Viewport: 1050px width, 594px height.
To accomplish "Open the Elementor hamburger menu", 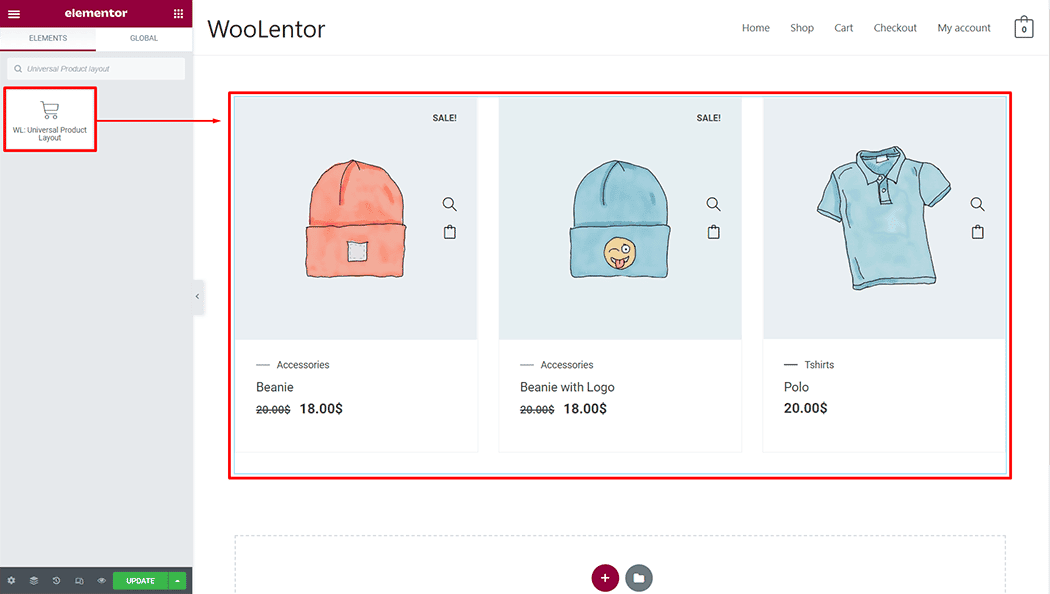I will point(14,13).
